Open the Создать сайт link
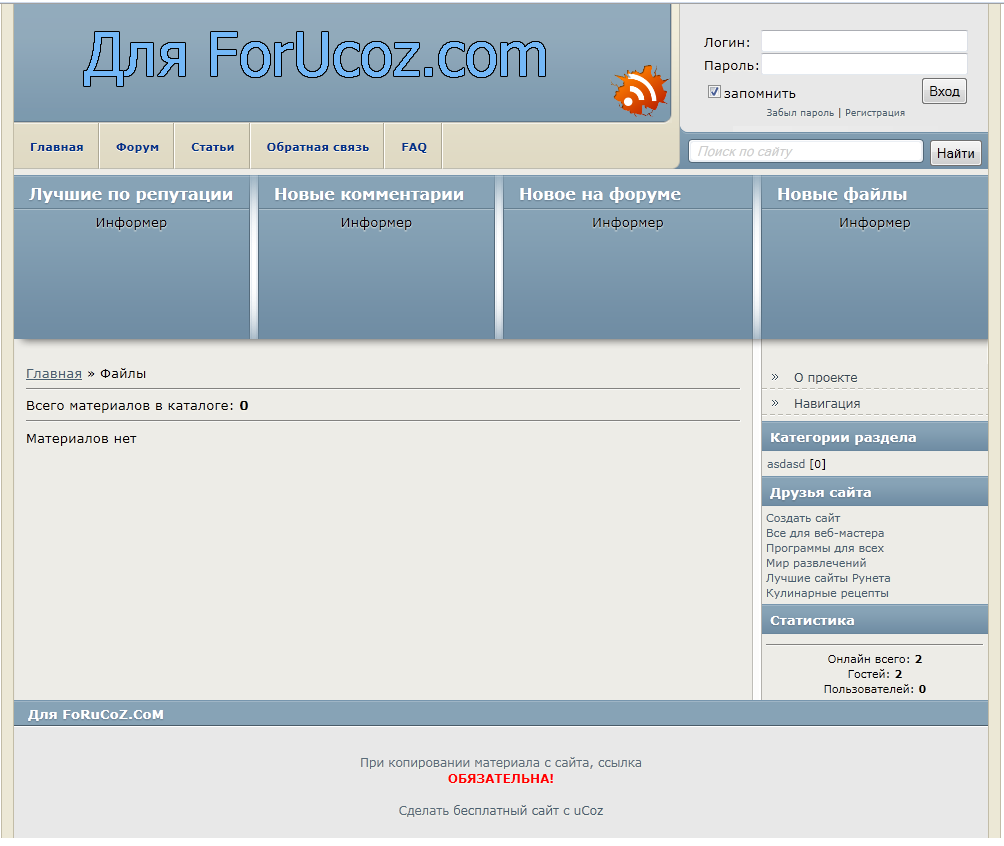The height and width of the screenshot is (846, 1004). [x=803, y=518]
